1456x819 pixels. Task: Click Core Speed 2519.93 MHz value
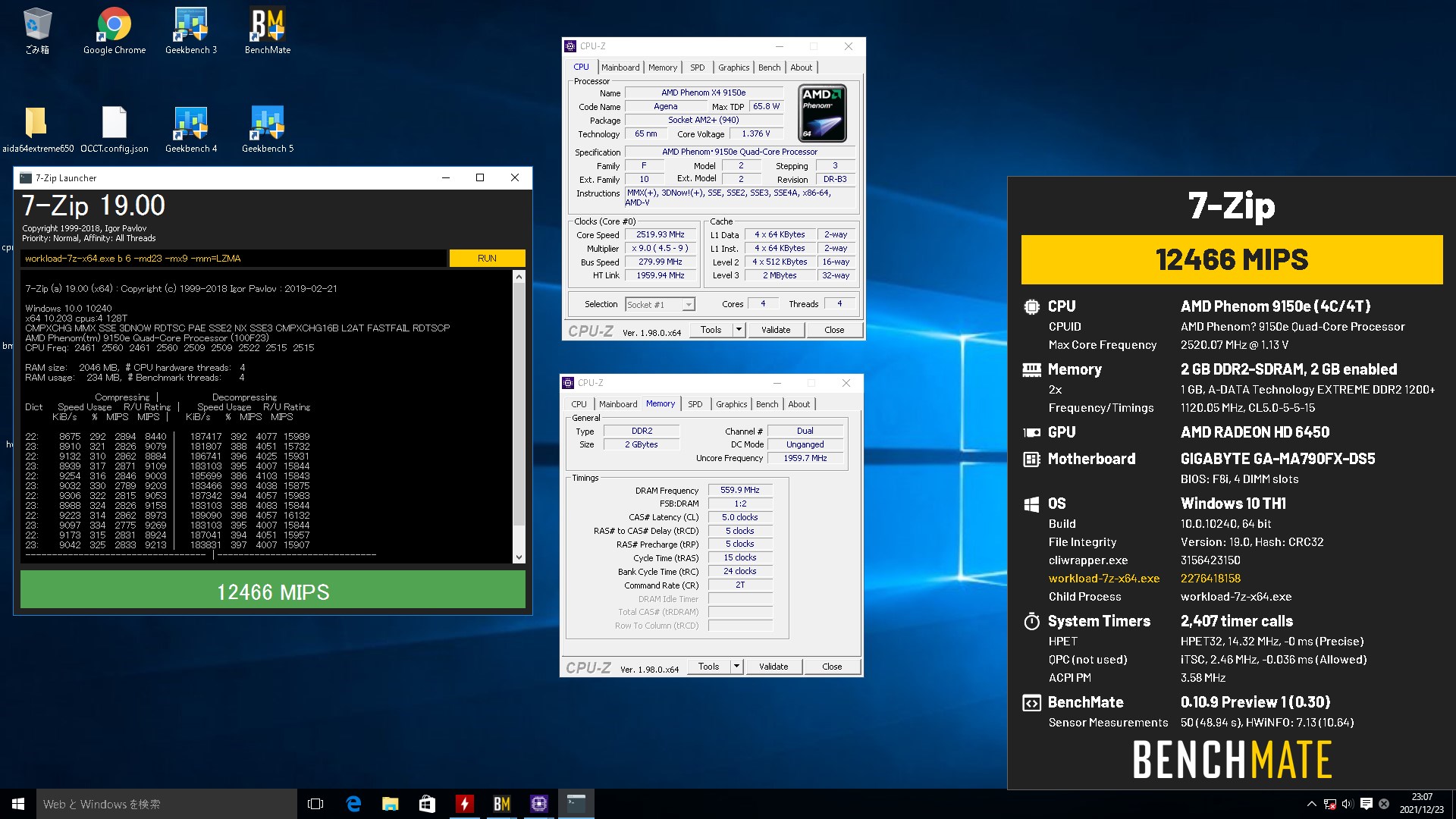pyautogui.click(x=661, y=235)
